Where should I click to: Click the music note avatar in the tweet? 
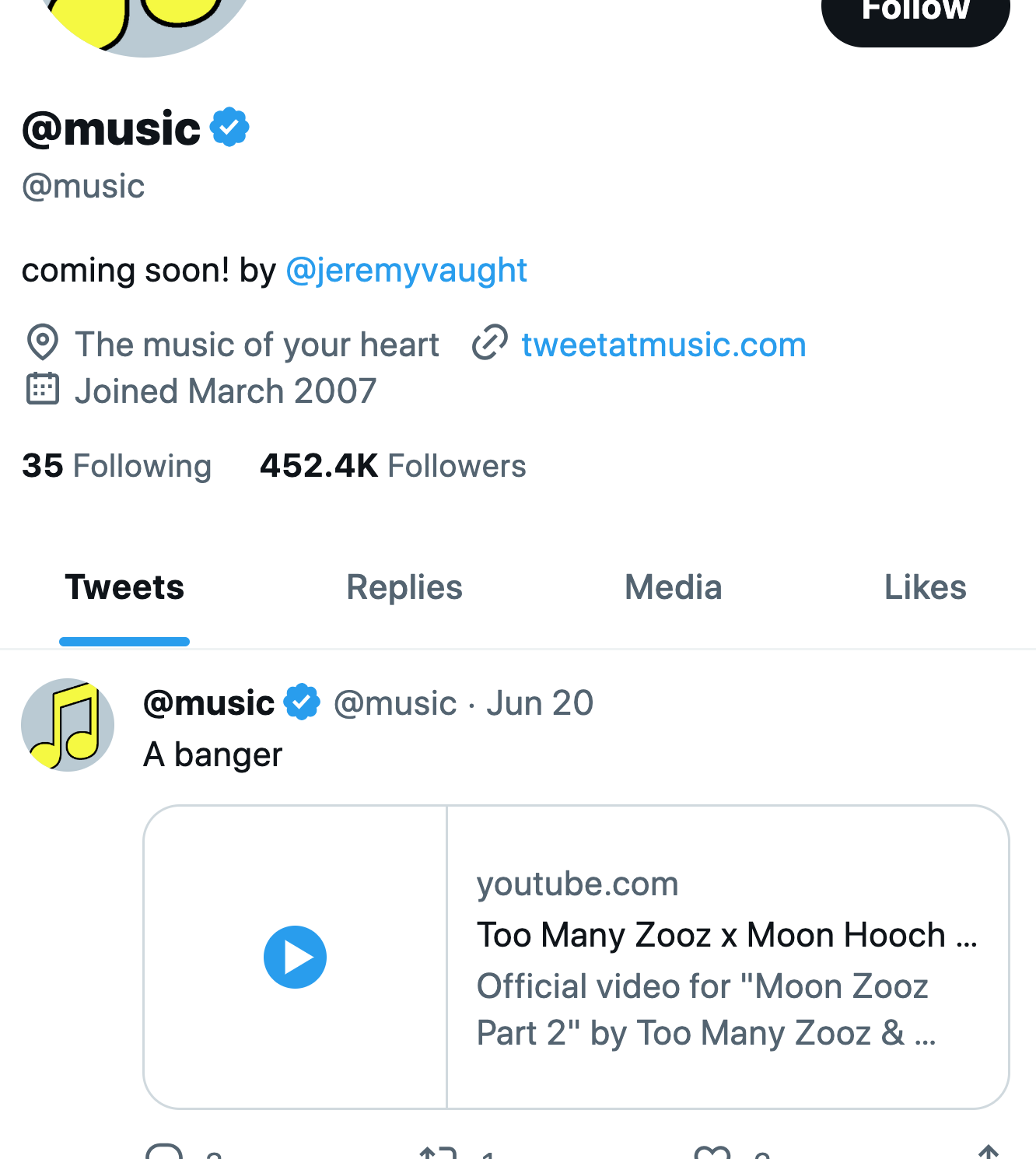click(68, 725)
